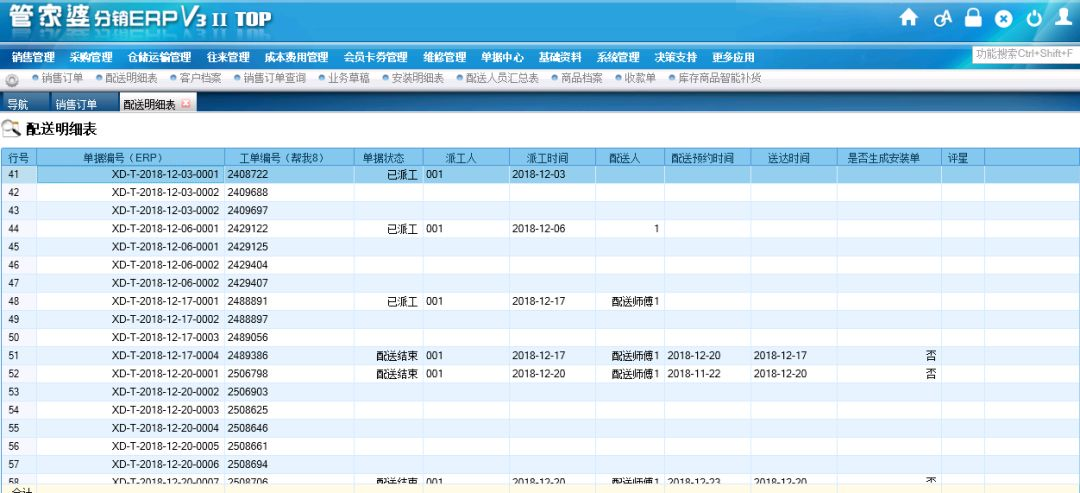Image resolution: width=1080 pixels, height=493 pixels.
Task: Open 配送人员汇总表 shortcut link
Action: [x=502, y=78]
